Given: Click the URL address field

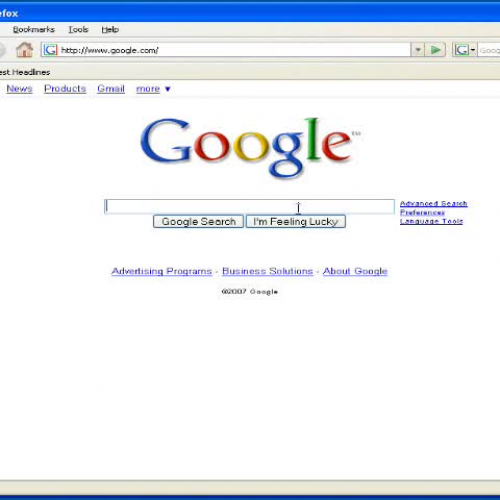Looking at the screenshot, I should tap(226, 50).
